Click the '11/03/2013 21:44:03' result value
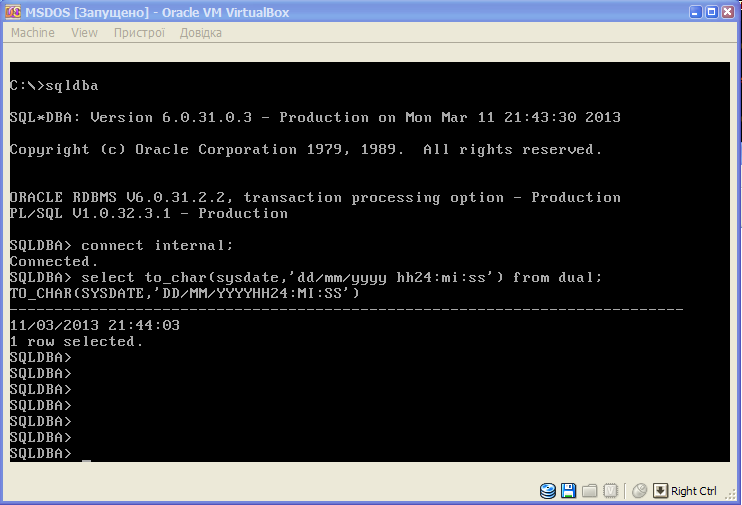Screen dimensions: 742x505 click(x=95, y=325)
